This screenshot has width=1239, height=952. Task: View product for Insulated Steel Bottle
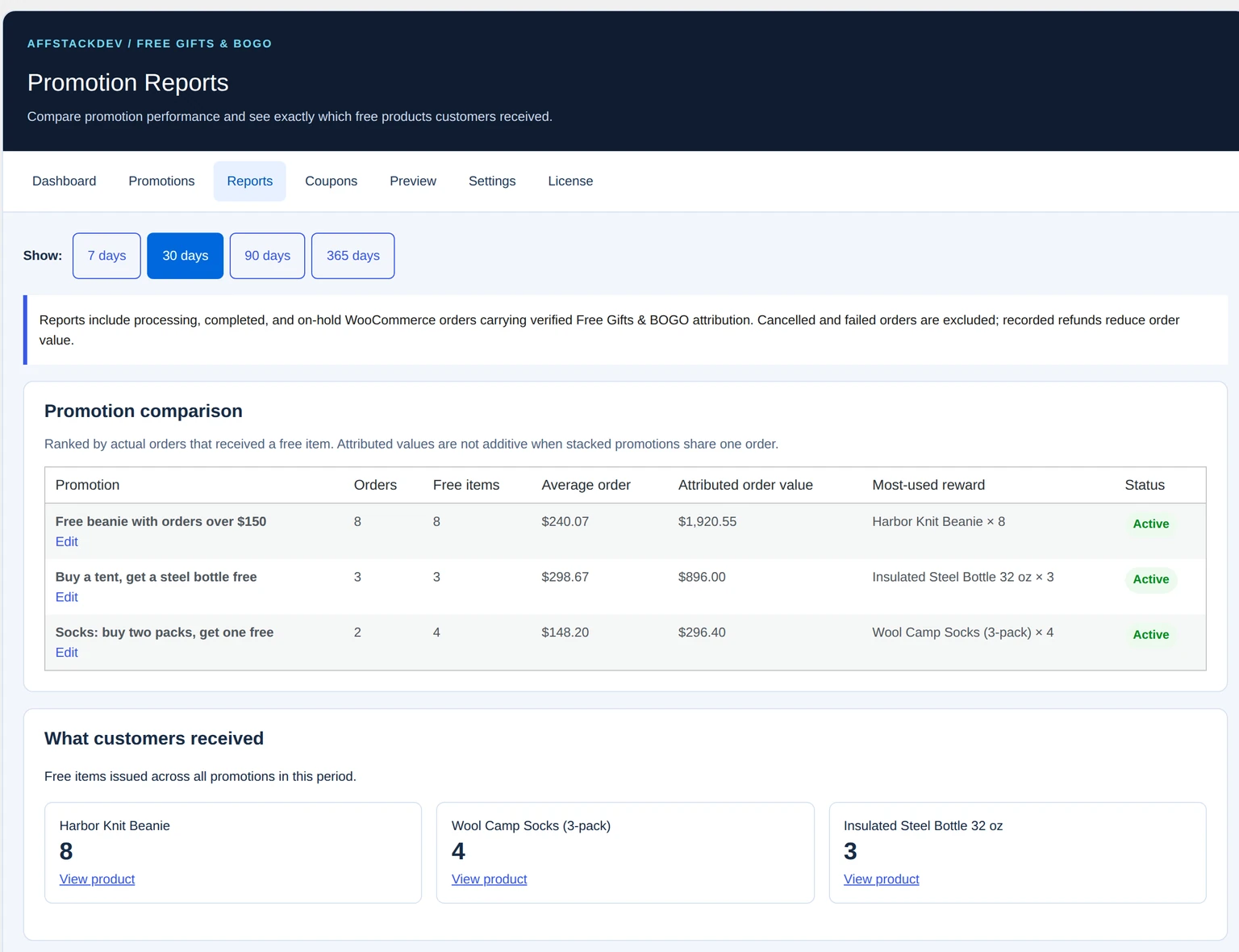[x=881, y=879]
